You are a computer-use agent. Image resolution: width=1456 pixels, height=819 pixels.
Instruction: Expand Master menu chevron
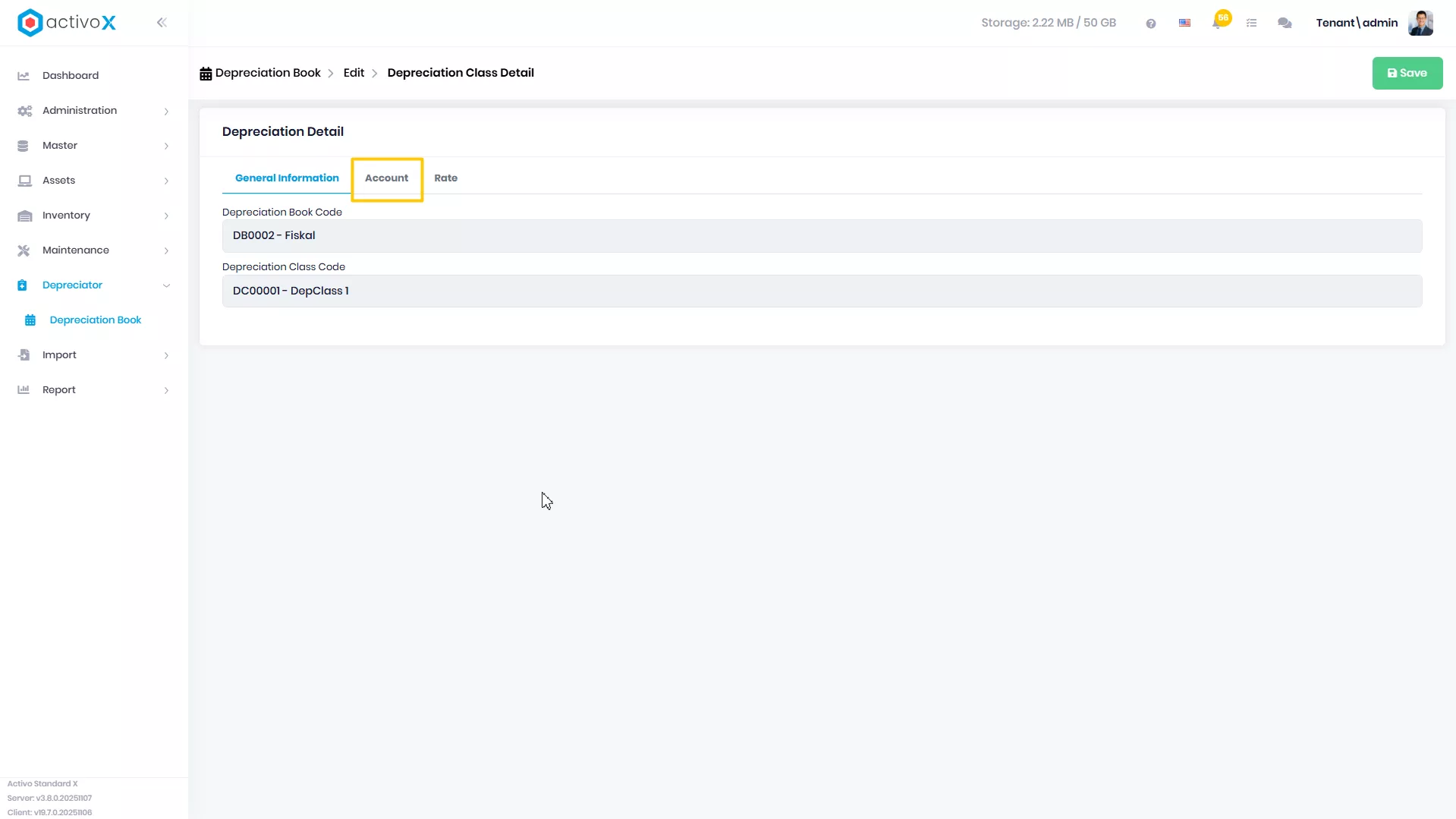[166, 146]
